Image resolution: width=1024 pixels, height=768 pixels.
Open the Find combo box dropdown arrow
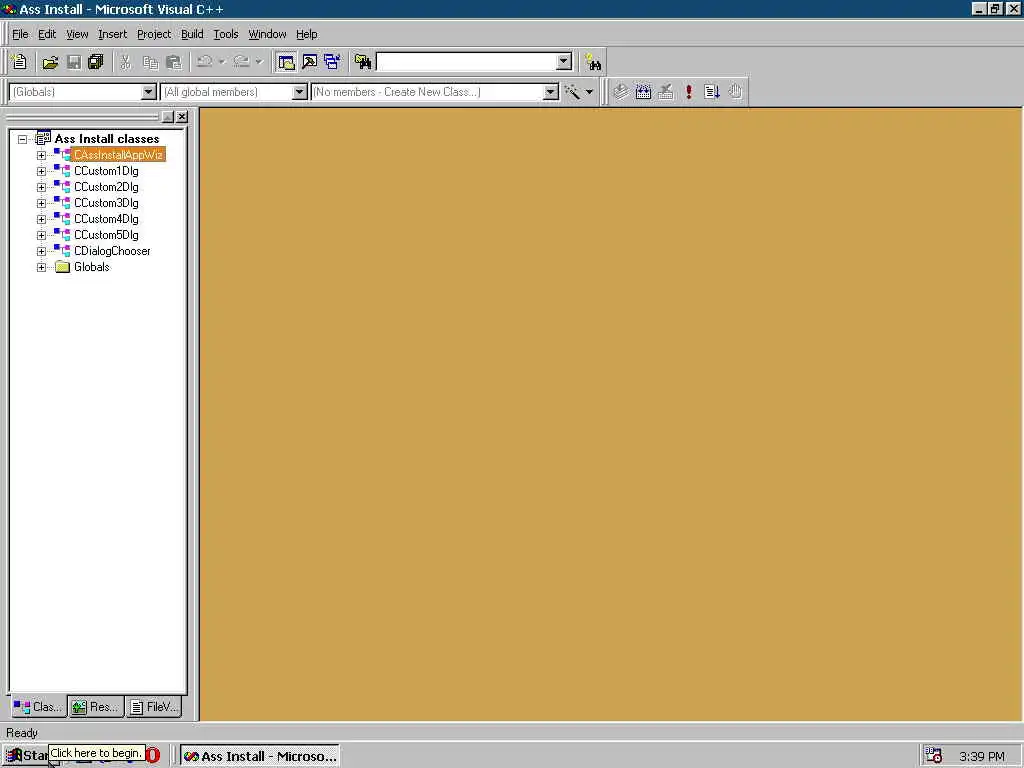pos(564,62)
